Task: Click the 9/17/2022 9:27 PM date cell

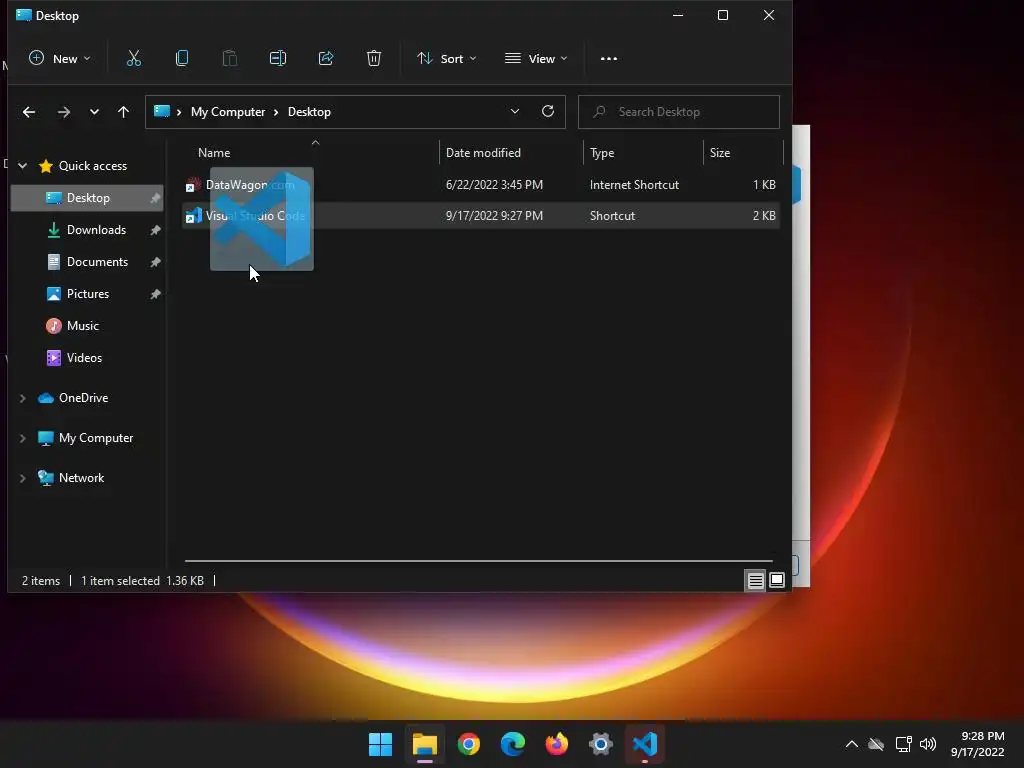Action: [494, 216]
